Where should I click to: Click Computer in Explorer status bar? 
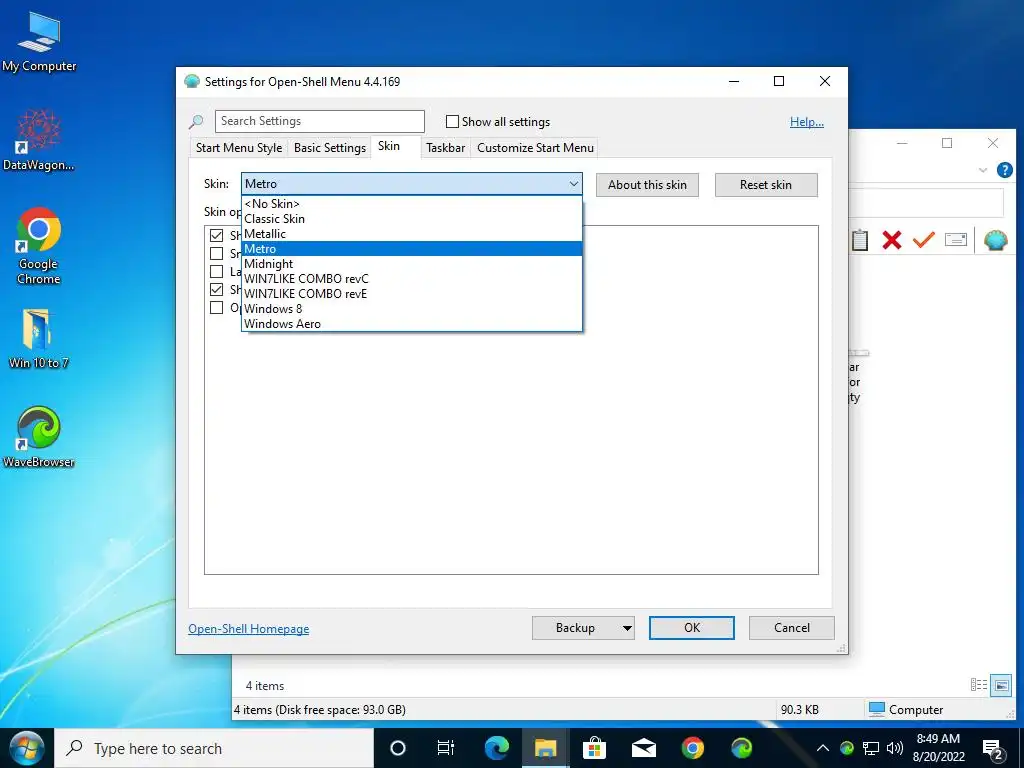(906, 710)
